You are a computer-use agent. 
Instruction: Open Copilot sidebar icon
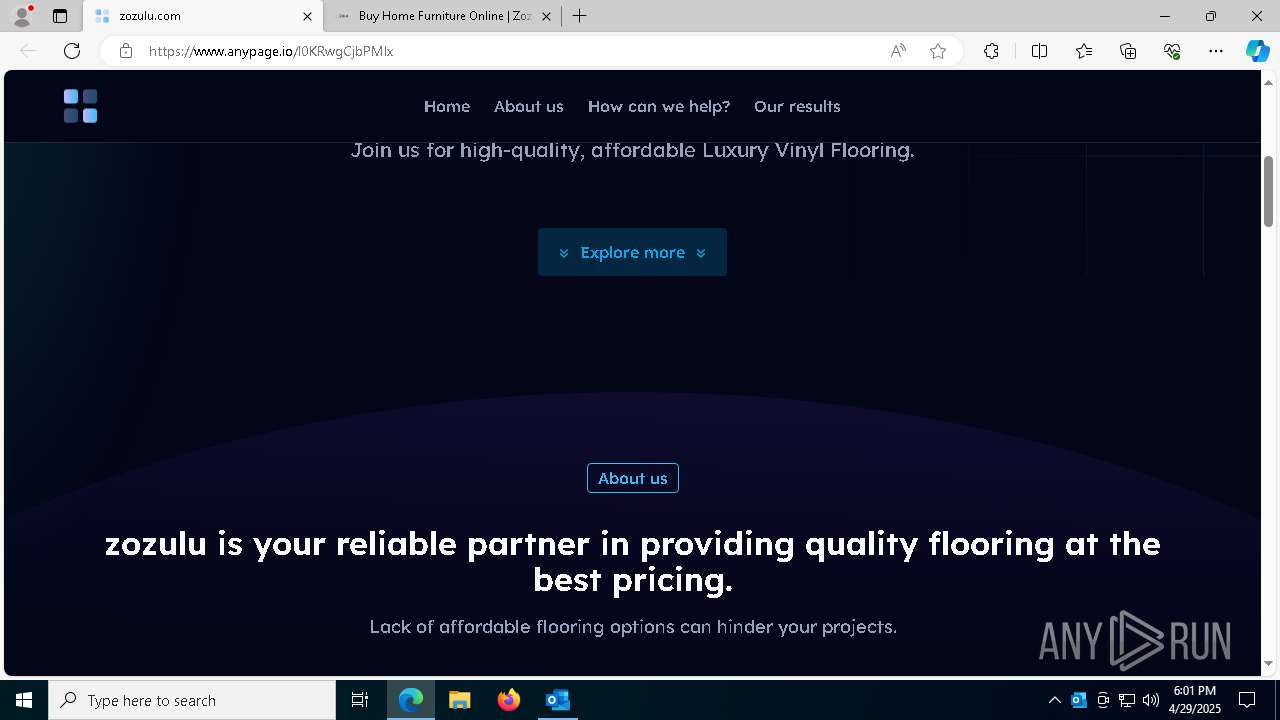coord(1257,51)
